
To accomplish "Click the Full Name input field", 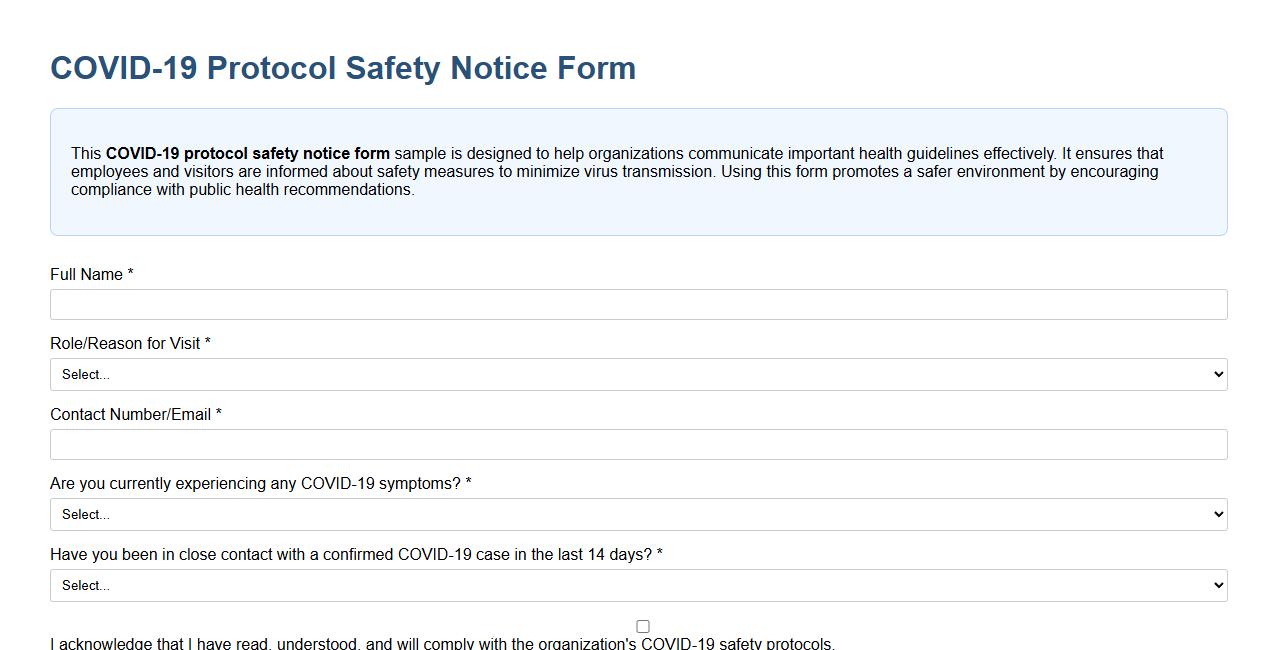I will (x=638, y=304).
